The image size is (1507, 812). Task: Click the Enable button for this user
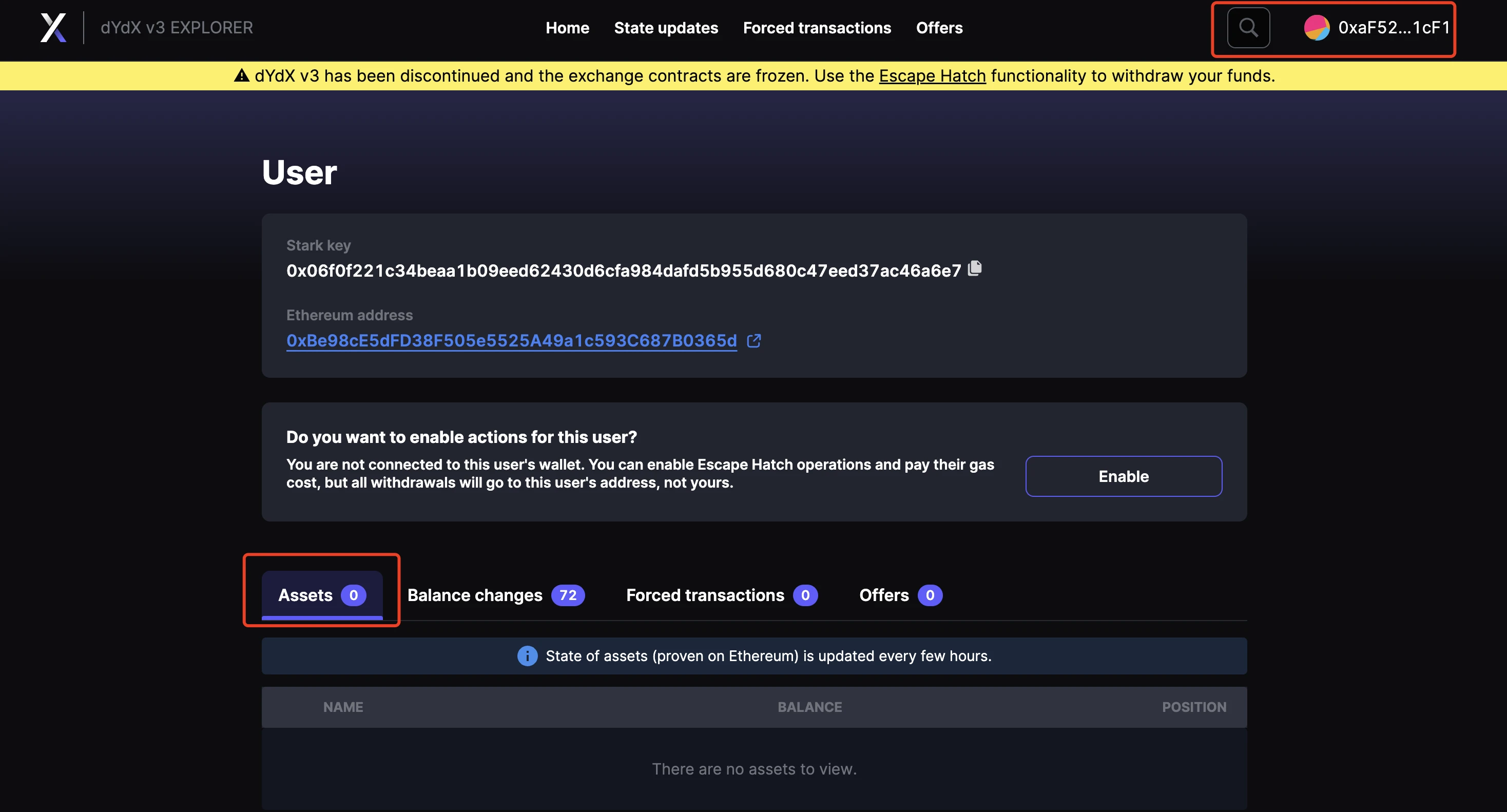(x=1123, y=476)
